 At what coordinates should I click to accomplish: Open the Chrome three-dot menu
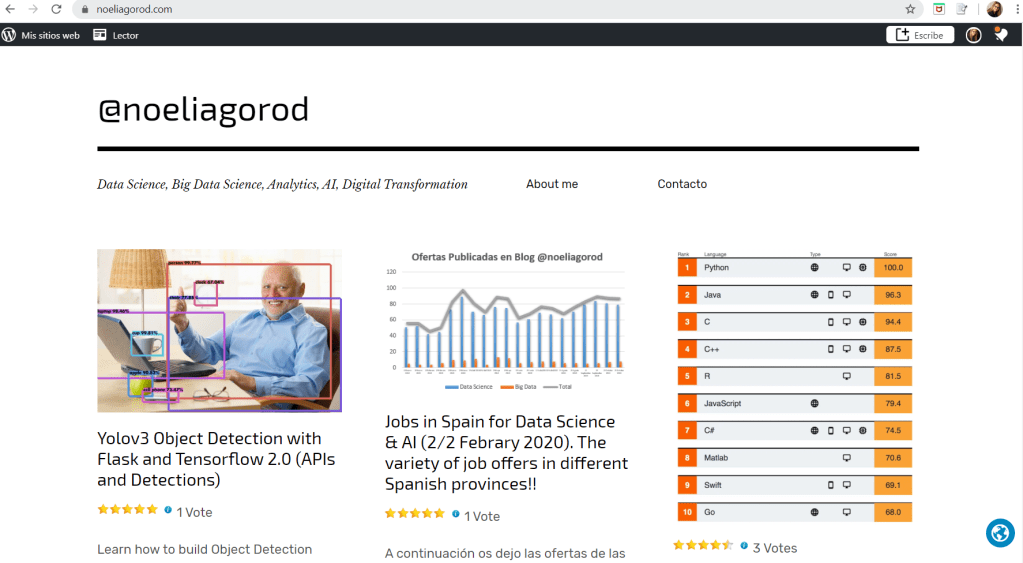[1014, 9]
